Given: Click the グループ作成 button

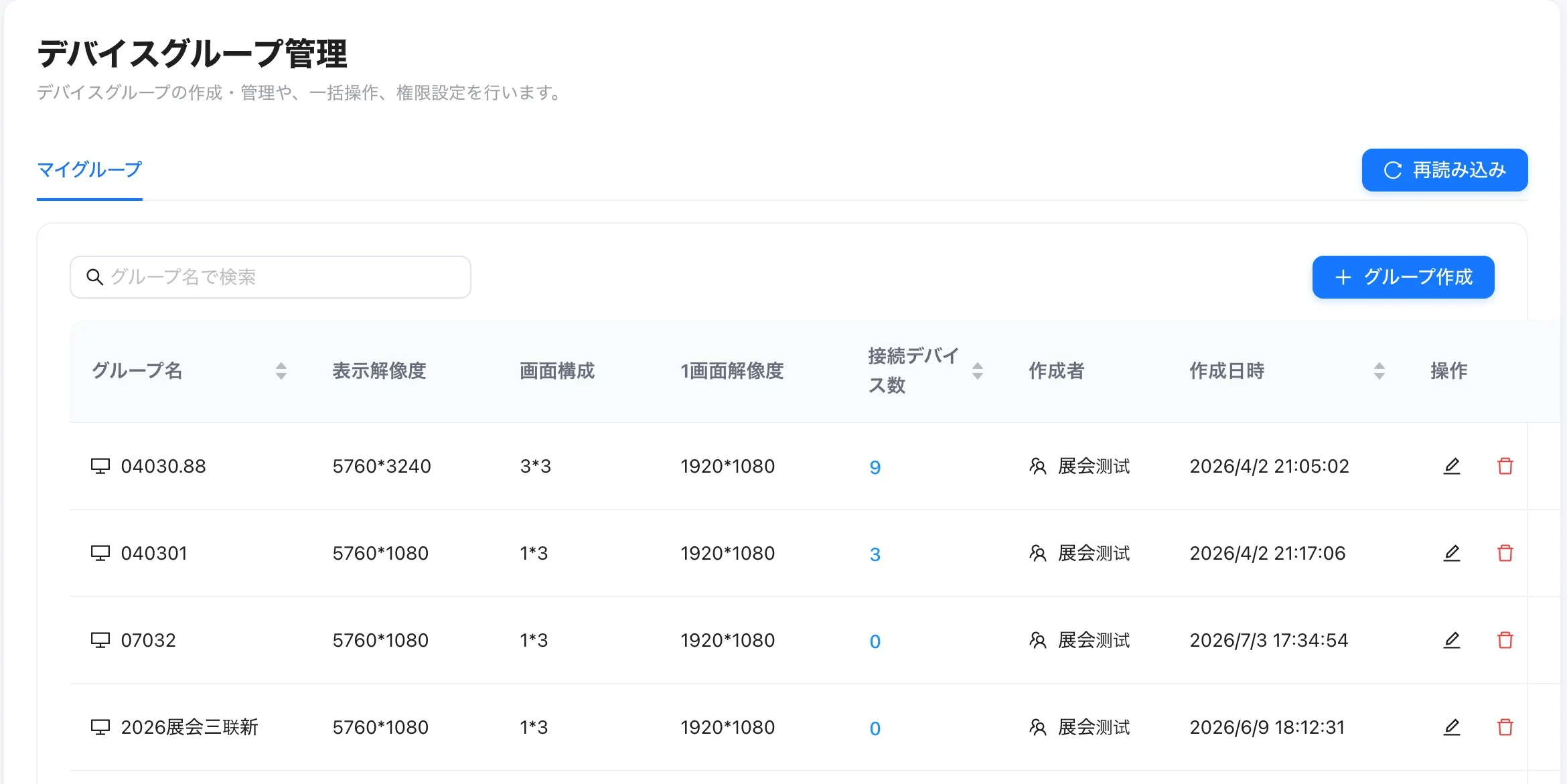Looking at the screenshot, I should pyautogui.click(x=1403, y=277).
